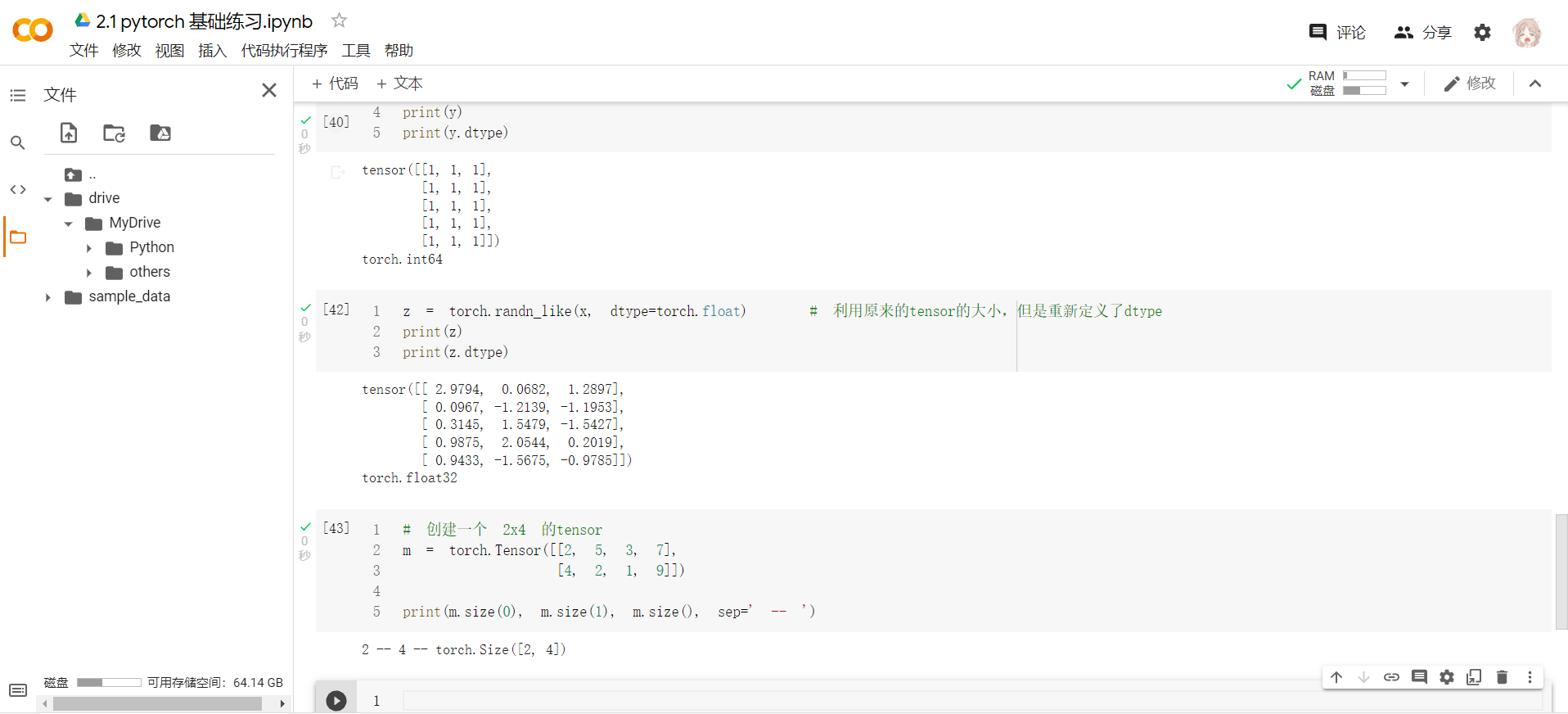Open more cell actions menu

click(x=1530, y=677)
